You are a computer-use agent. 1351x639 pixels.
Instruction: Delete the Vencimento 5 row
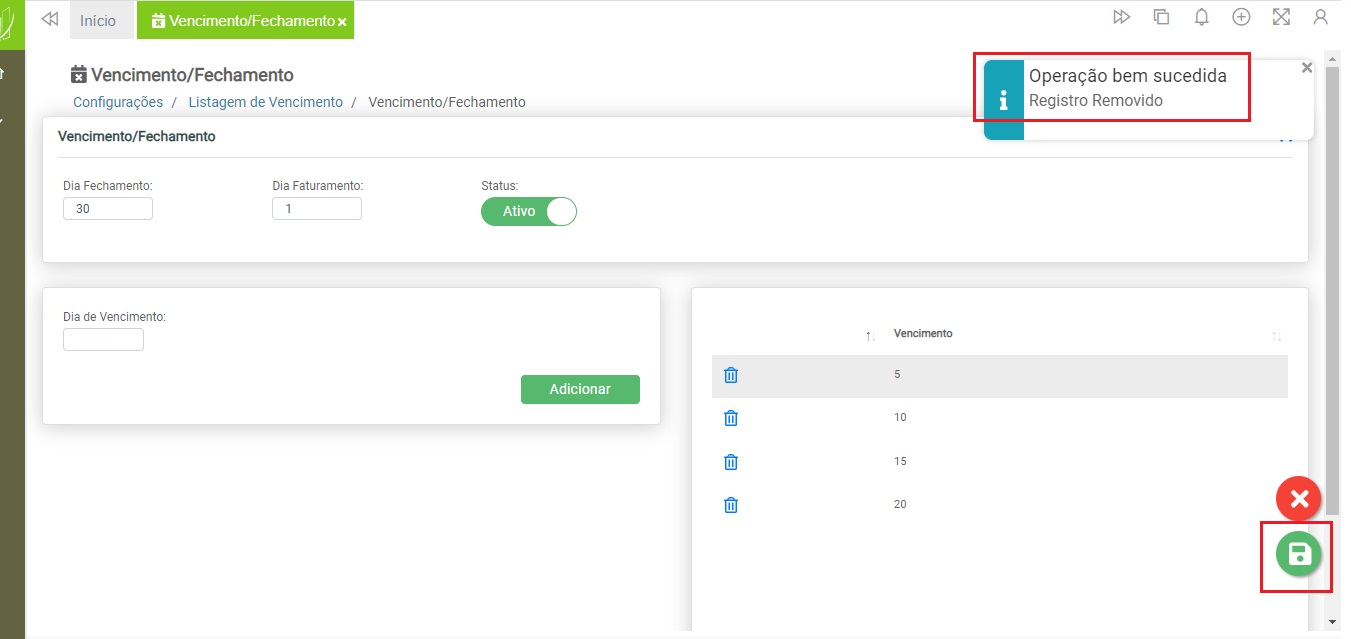point(731,375)
